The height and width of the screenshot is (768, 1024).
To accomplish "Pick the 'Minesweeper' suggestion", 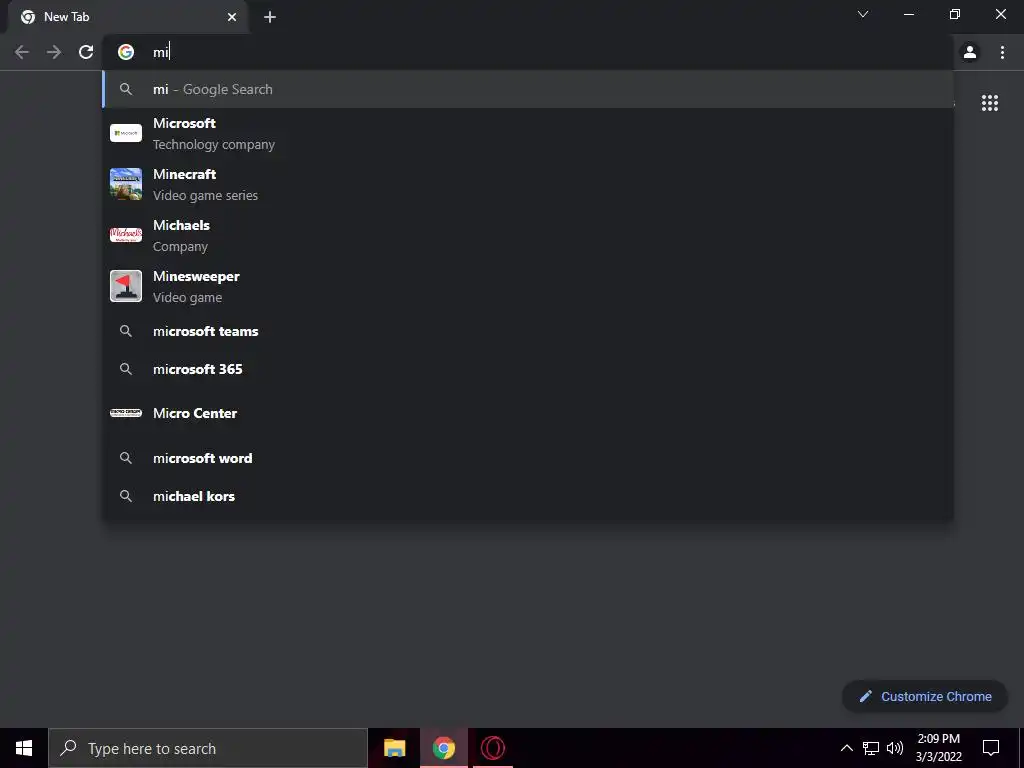I will click(528, 286).
